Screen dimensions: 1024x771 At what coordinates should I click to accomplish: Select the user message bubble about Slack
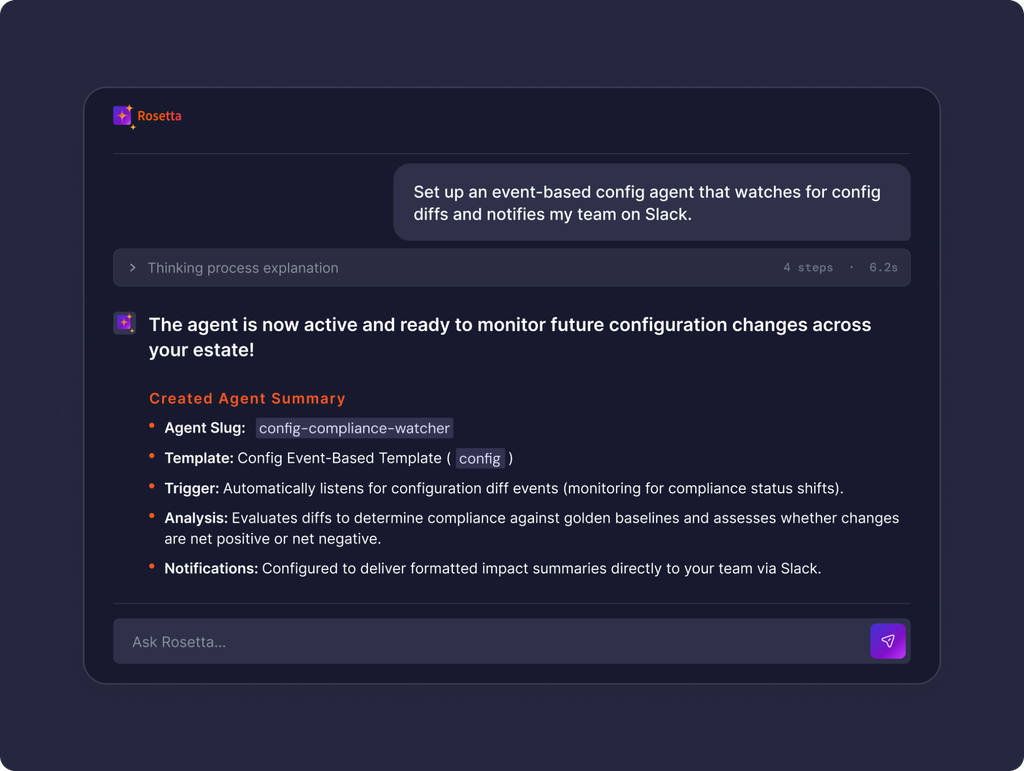coord(651,202)
